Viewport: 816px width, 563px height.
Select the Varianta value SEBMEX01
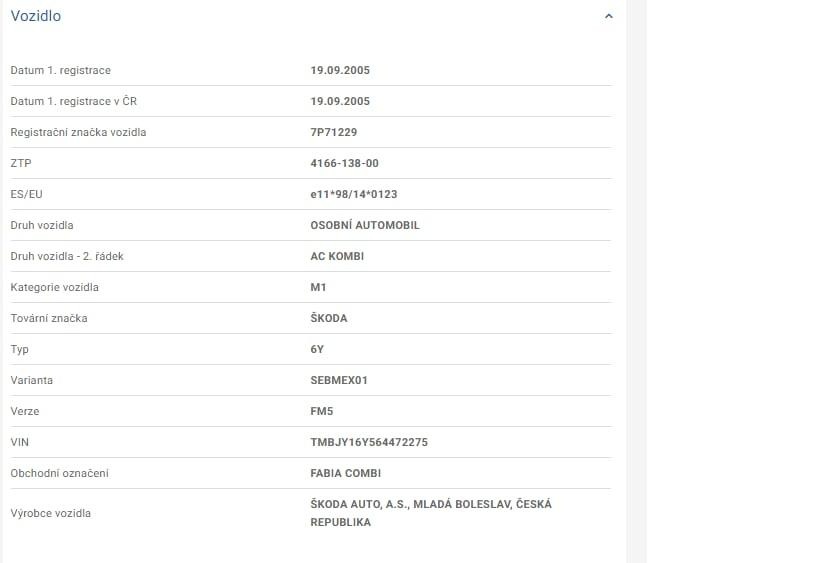[x=339, y=380]
